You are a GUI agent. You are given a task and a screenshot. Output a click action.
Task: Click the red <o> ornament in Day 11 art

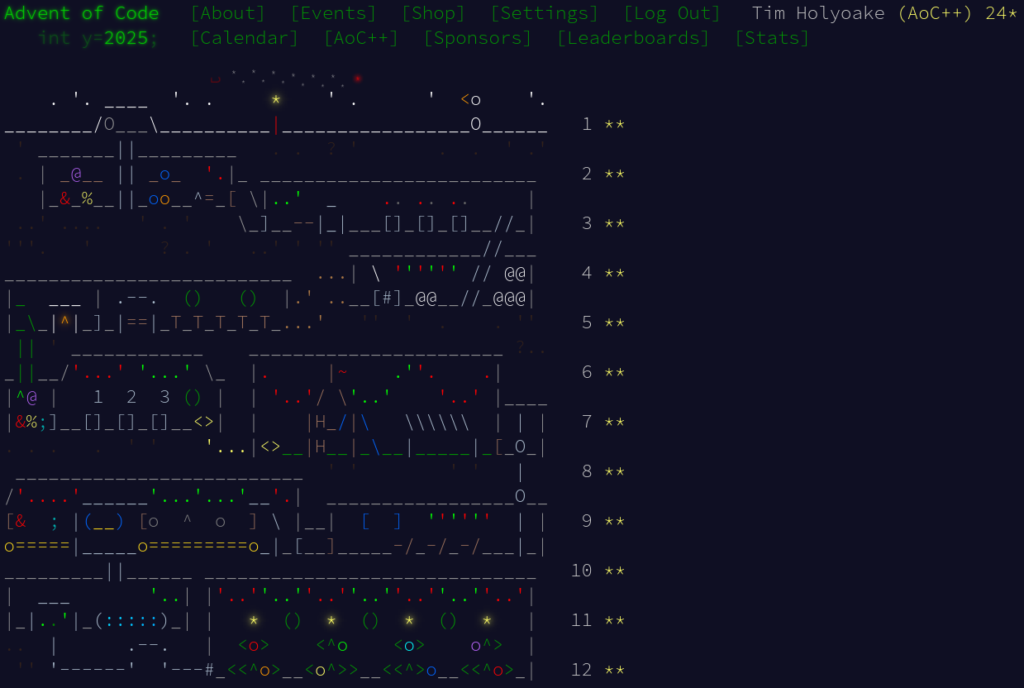[x=253, y=646]
